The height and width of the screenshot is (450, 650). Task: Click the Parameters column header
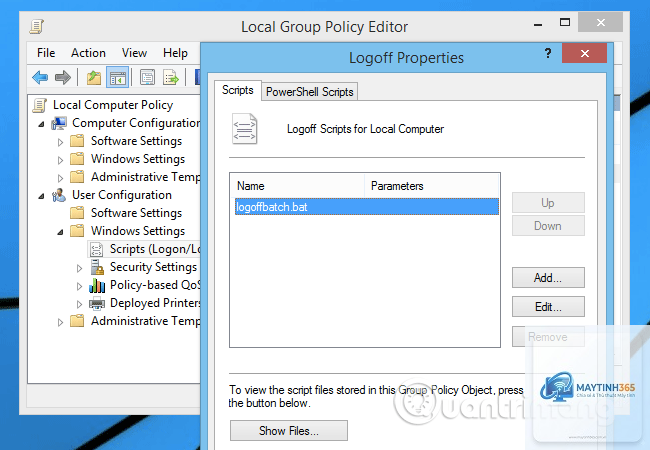point(432,186)
